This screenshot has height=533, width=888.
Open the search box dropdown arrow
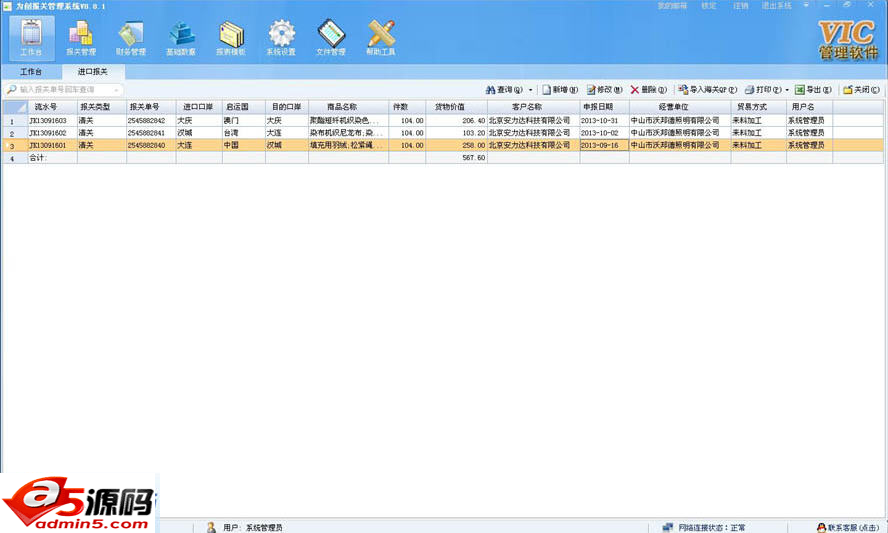pyautogui.click(x=116, y=90)
